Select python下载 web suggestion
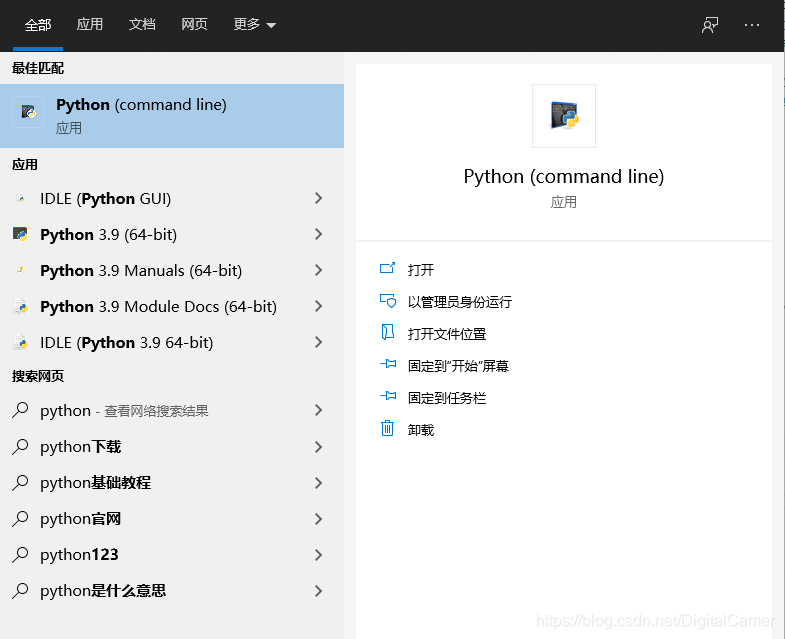The height and width of the screenshot is (639, 785). (x=172, y=447)
